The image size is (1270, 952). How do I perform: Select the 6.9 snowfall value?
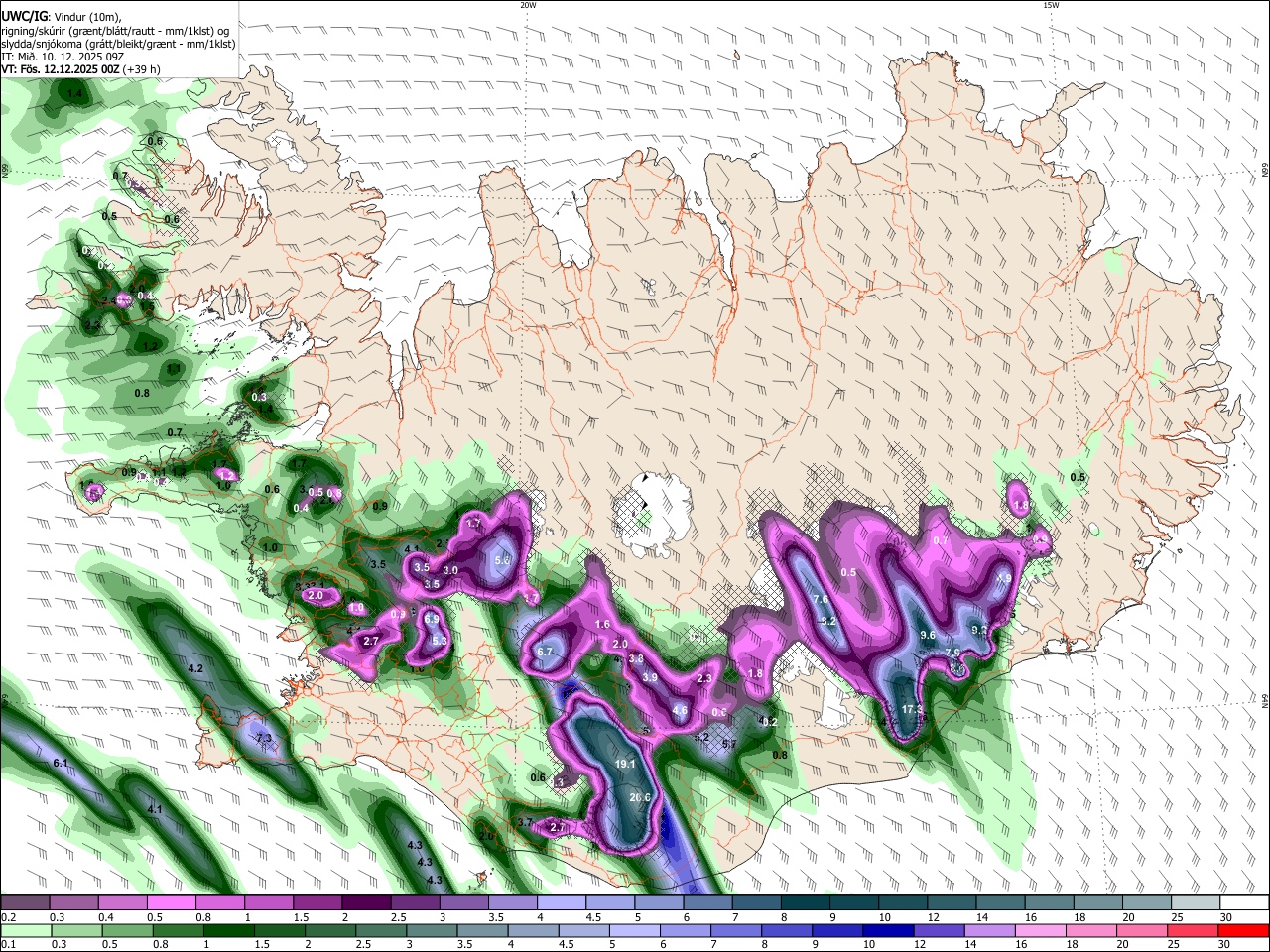click(432, 619)
